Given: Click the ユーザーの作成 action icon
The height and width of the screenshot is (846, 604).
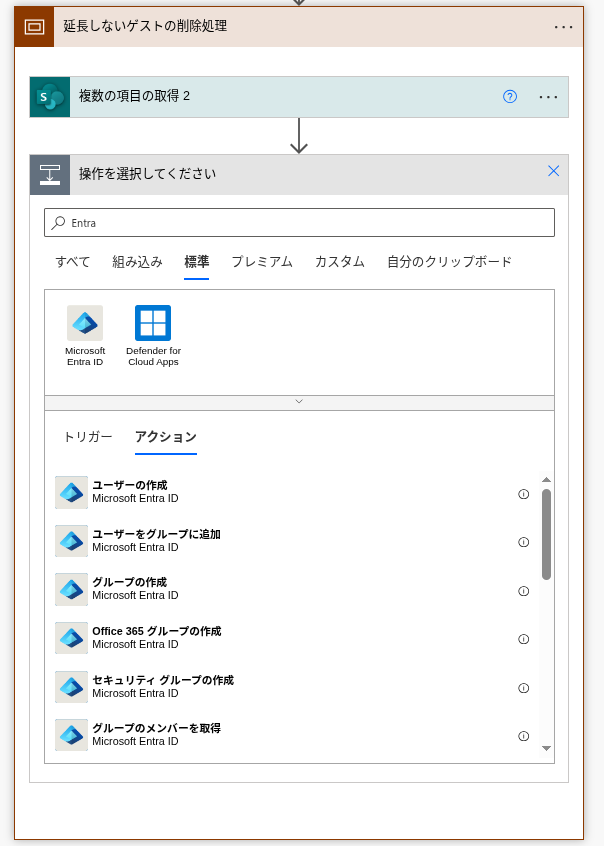Looking at the screenshot, I should pos(71,492).
